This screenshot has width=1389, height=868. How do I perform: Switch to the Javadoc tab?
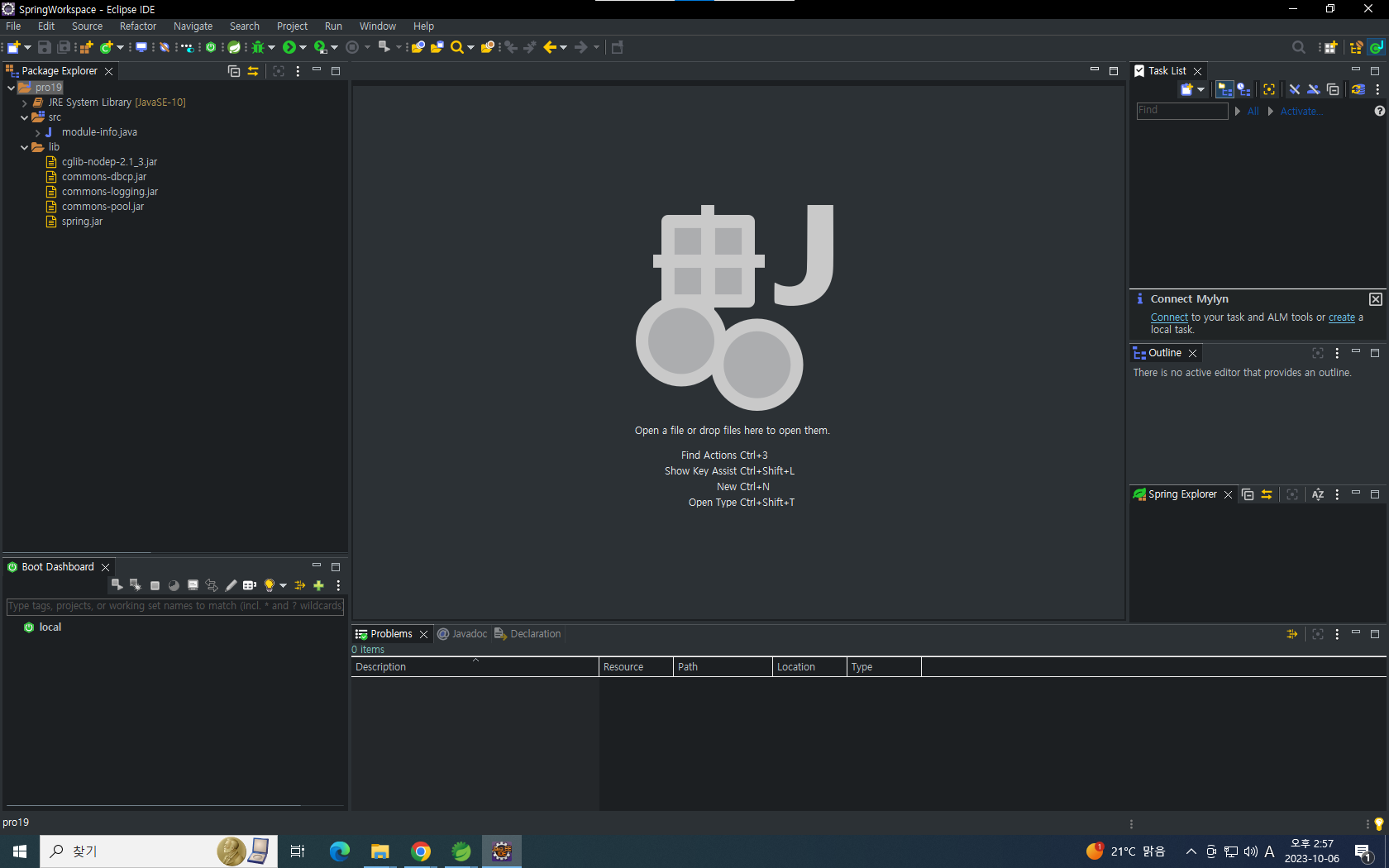[x=462, y=634]
